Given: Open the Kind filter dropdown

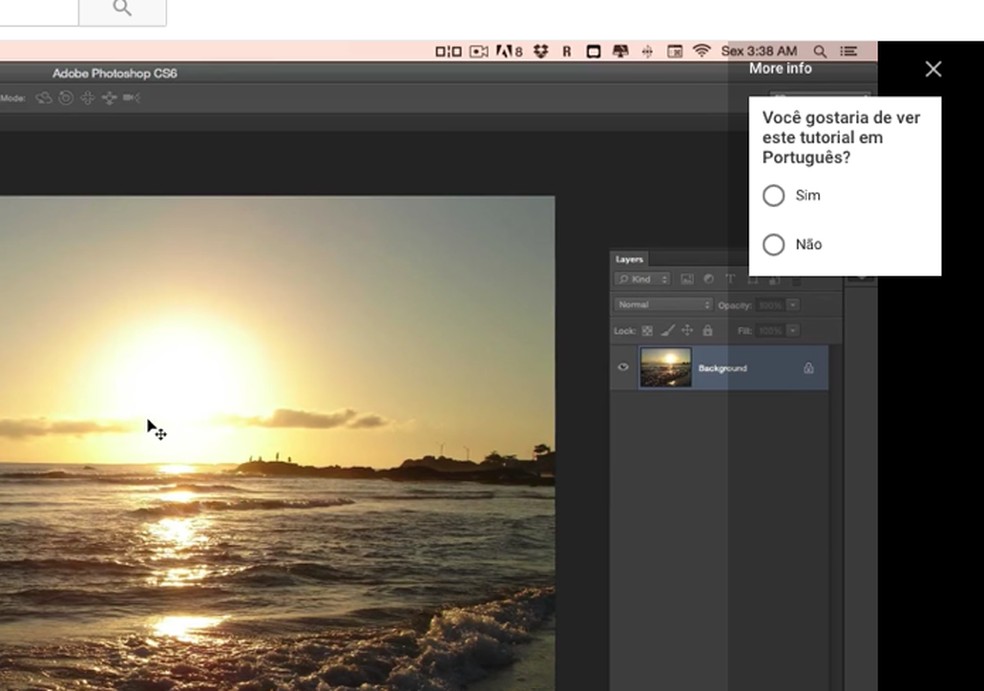Looking at the screenshot, I should pos(642,279).
